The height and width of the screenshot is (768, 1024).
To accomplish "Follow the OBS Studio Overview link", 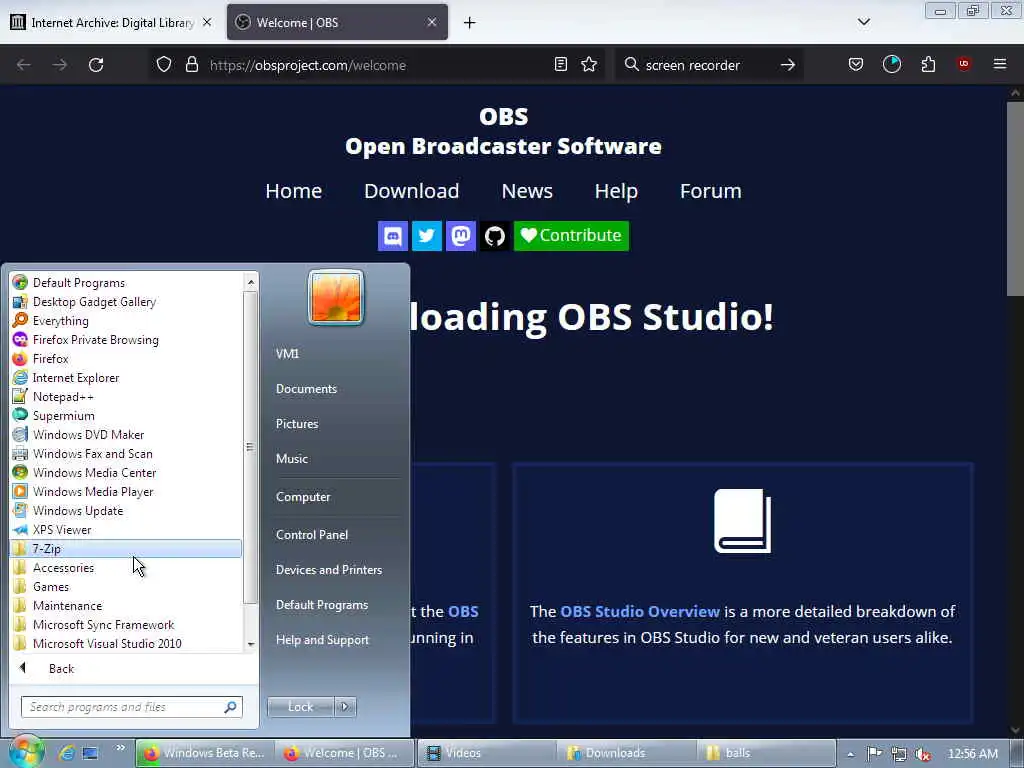I will pyautogui.click(x=640, y=612).
